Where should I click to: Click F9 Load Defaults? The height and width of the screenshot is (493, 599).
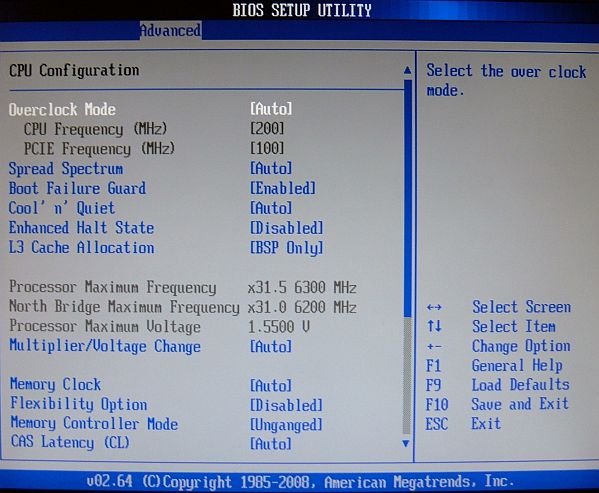[x=497, y=385]
